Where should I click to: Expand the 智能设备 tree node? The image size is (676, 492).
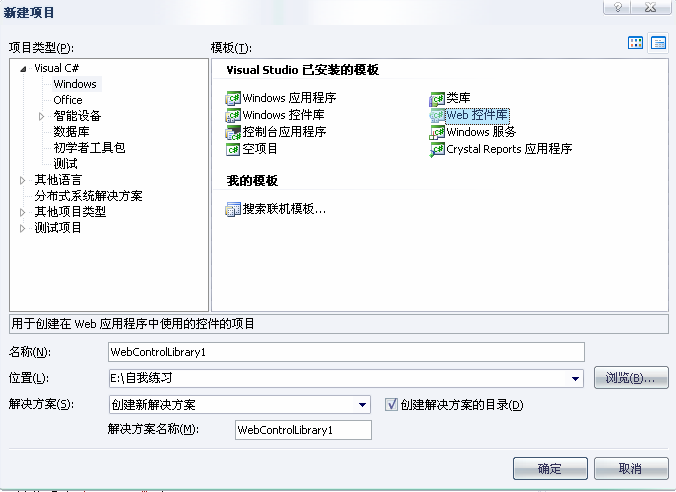click(x=41, y=116)
